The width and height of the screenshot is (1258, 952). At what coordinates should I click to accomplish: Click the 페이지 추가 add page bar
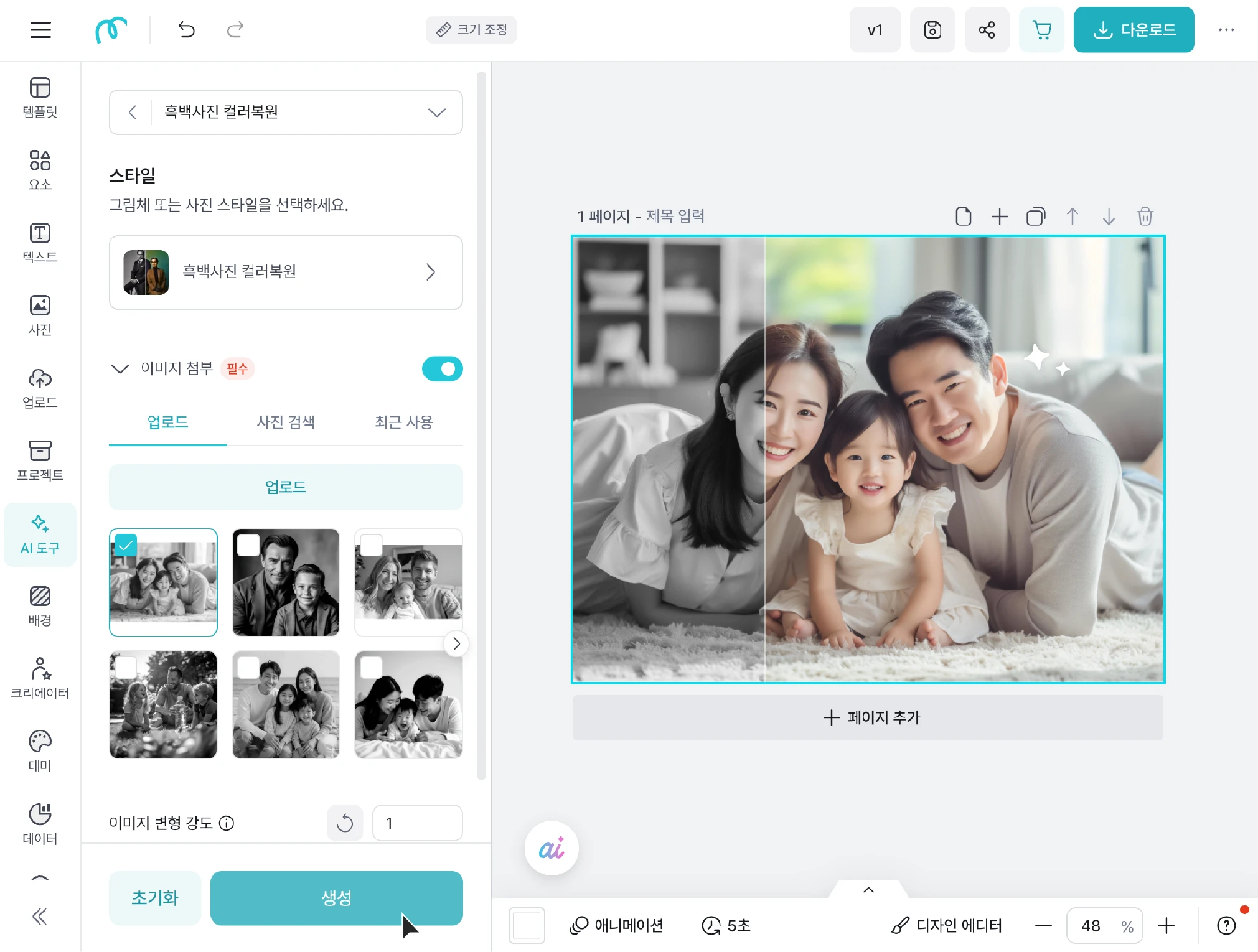pyautogui.click(x=868, y=717)
